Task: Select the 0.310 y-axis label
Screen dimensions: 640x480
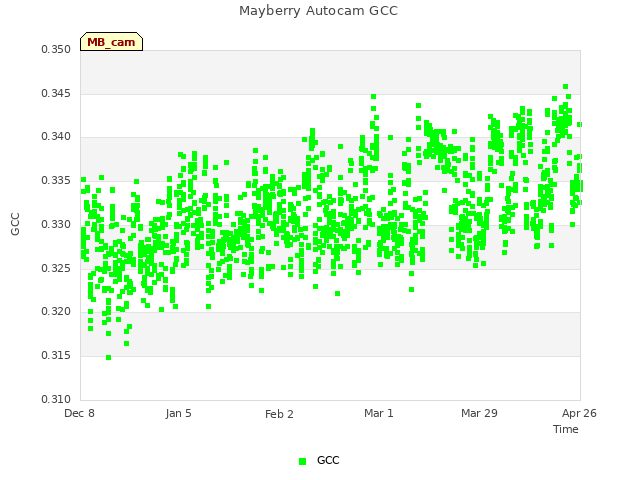Action: [x=56, y=399]
